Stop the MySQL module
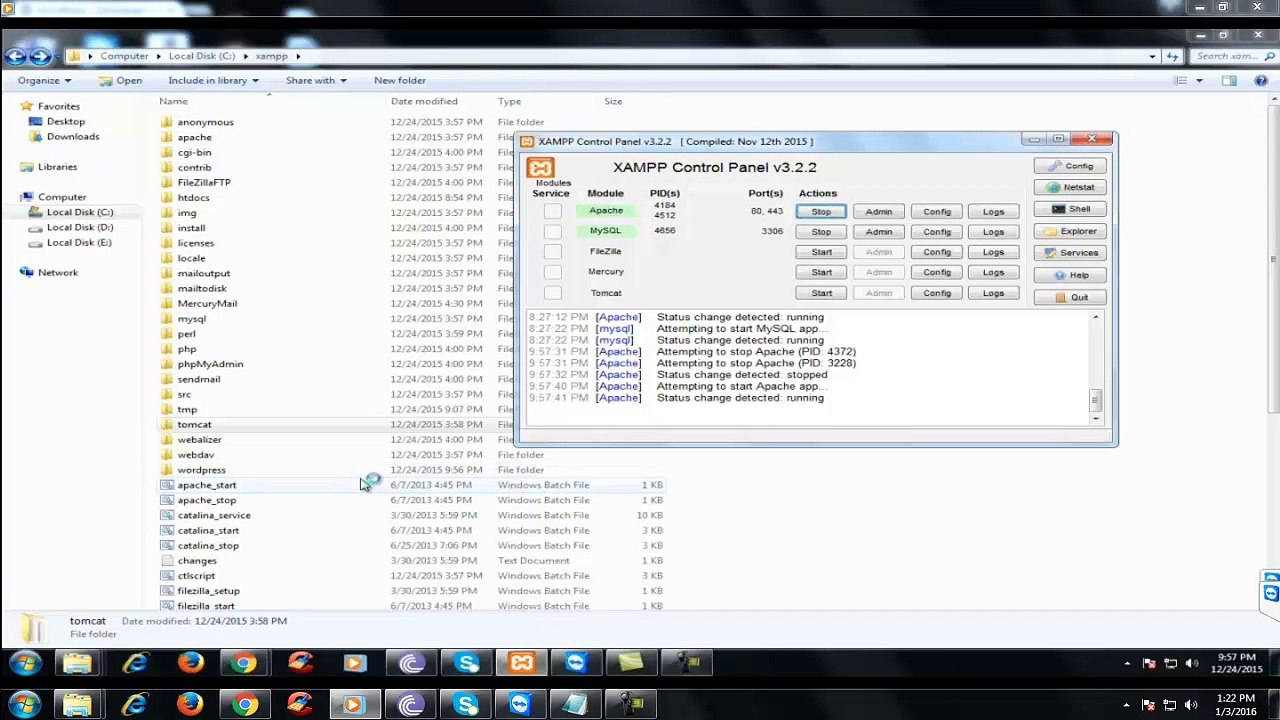This screenshot has width=1280, height=720. pyautogui.click(x=821, y=232)
